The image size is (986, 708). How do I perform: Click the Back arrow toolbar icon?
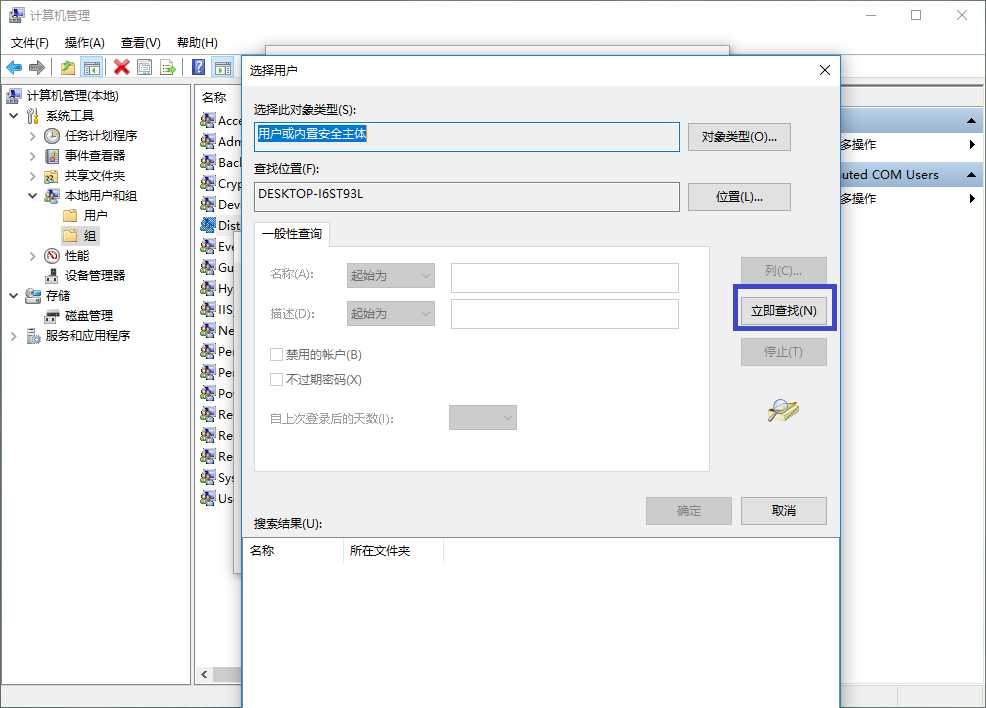(14, 67)
